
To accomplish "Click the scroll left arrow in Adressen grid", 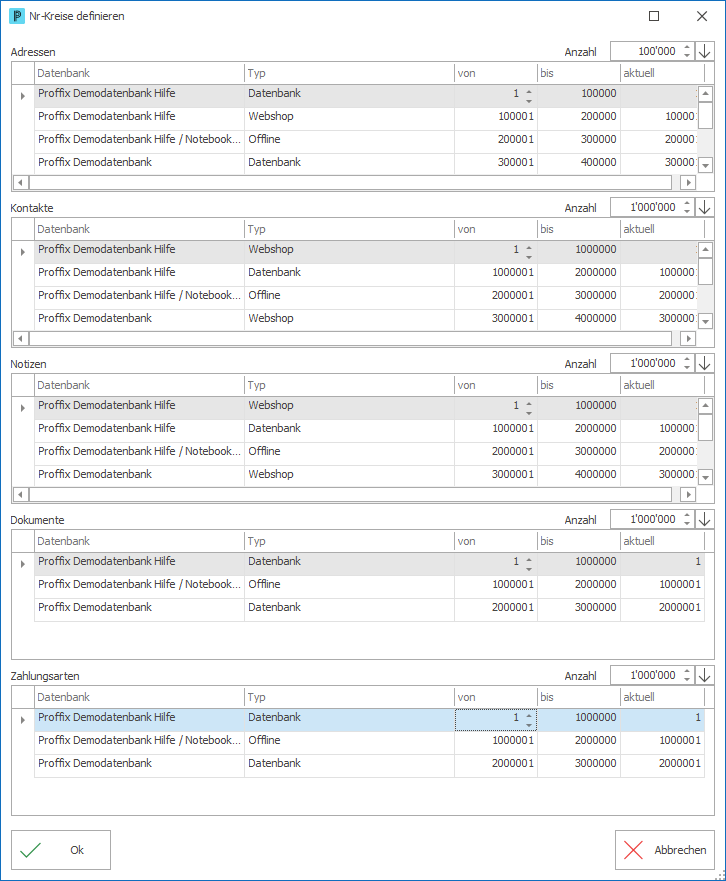I will point(21,183).
